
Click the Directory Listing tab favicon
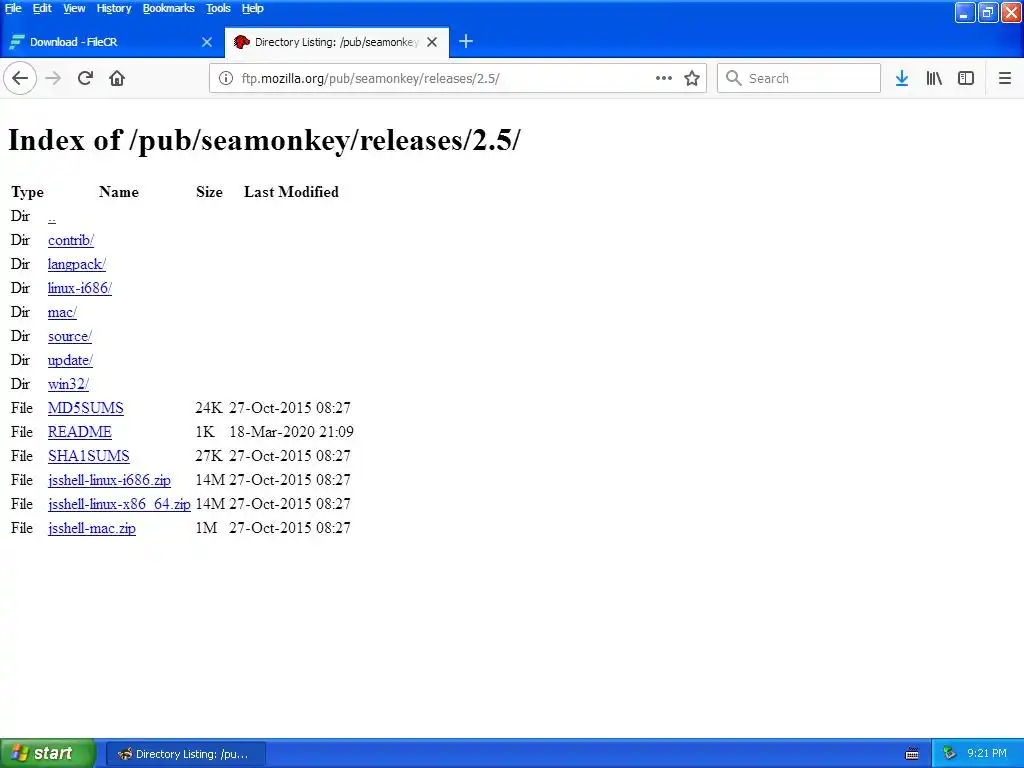tap(242, 42)
